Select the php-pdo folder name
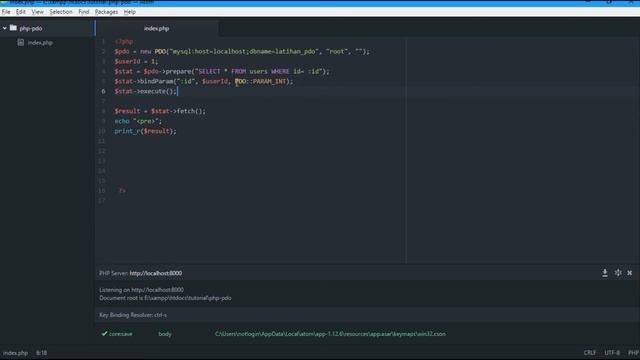The width and height of the screenshot is (640, 360). pyautogui.click(x=31, y=29)
